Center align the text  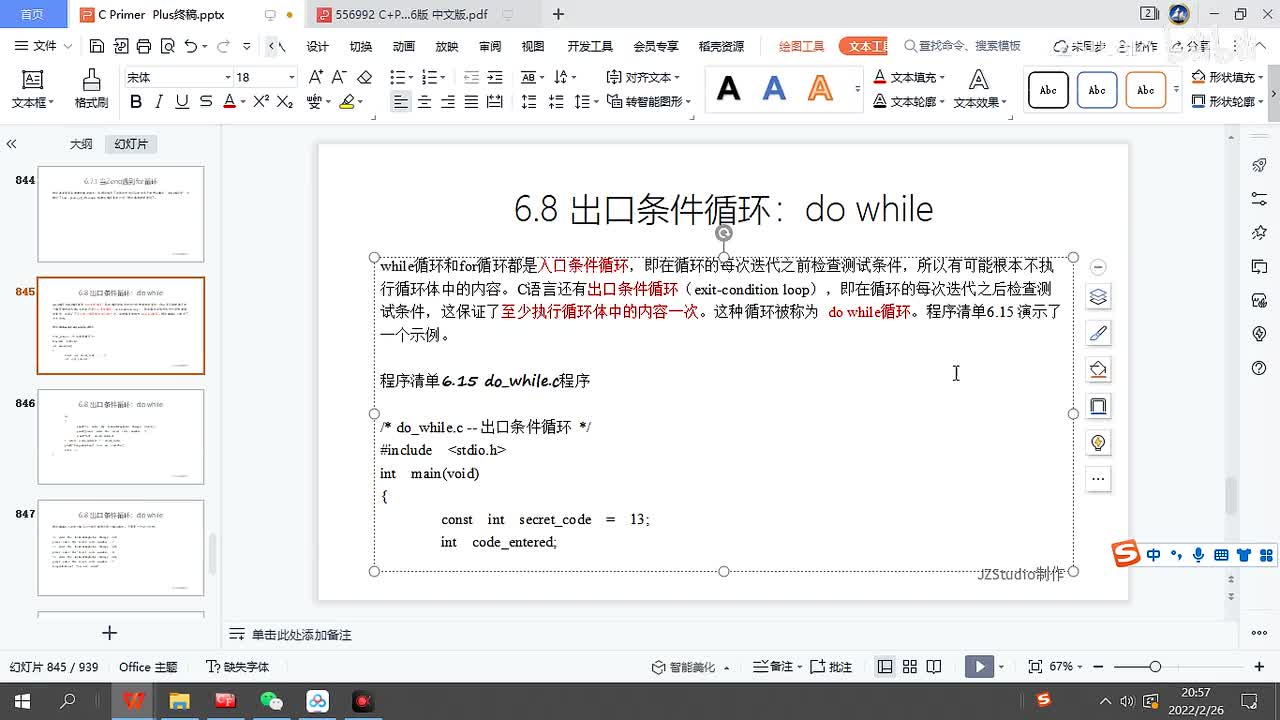click(x=424, y=101)
